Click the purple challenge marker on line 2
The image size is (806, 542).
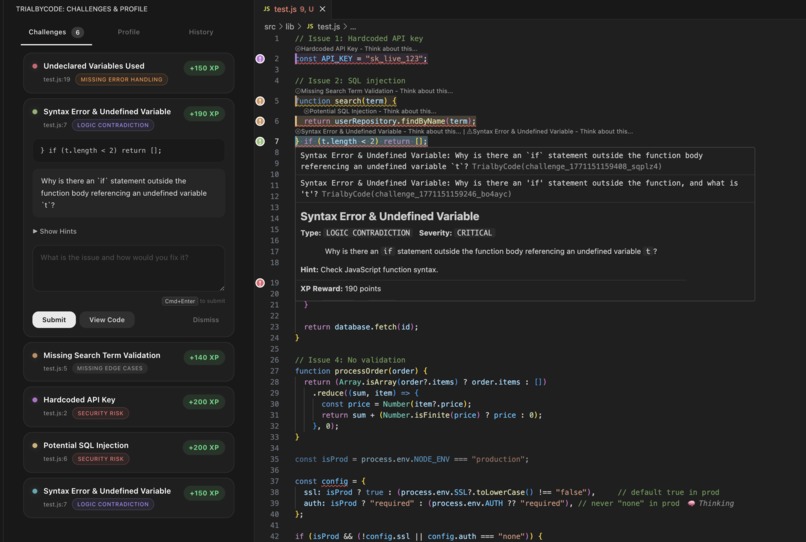pos(260,59)
